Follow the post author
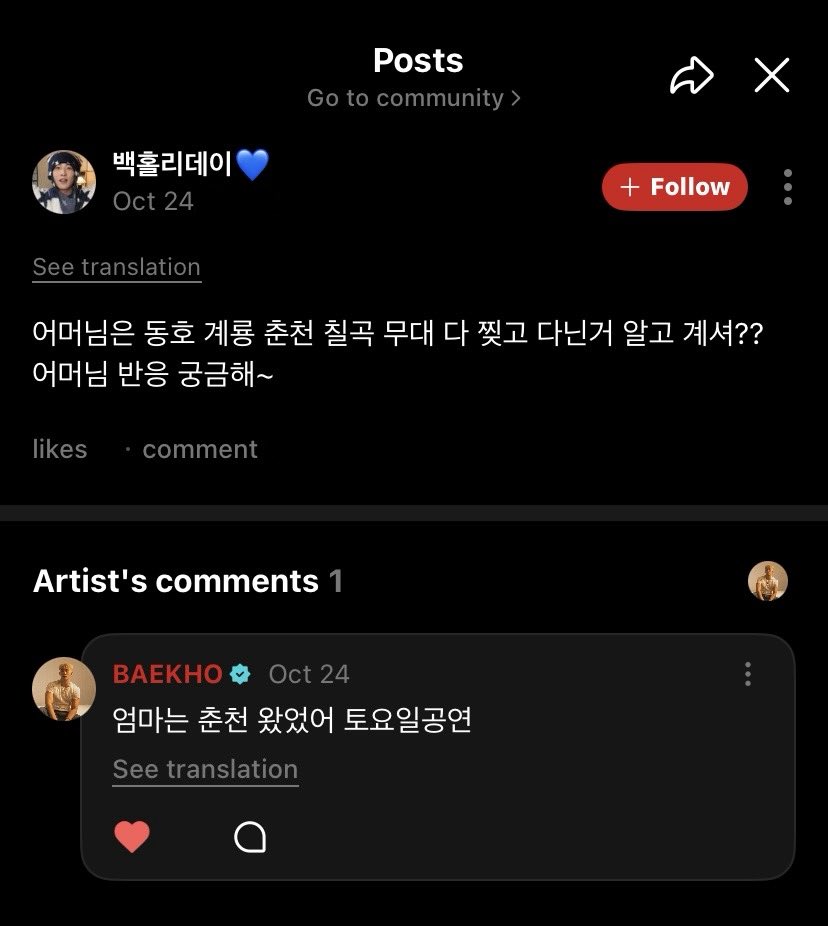 (674, 187)
